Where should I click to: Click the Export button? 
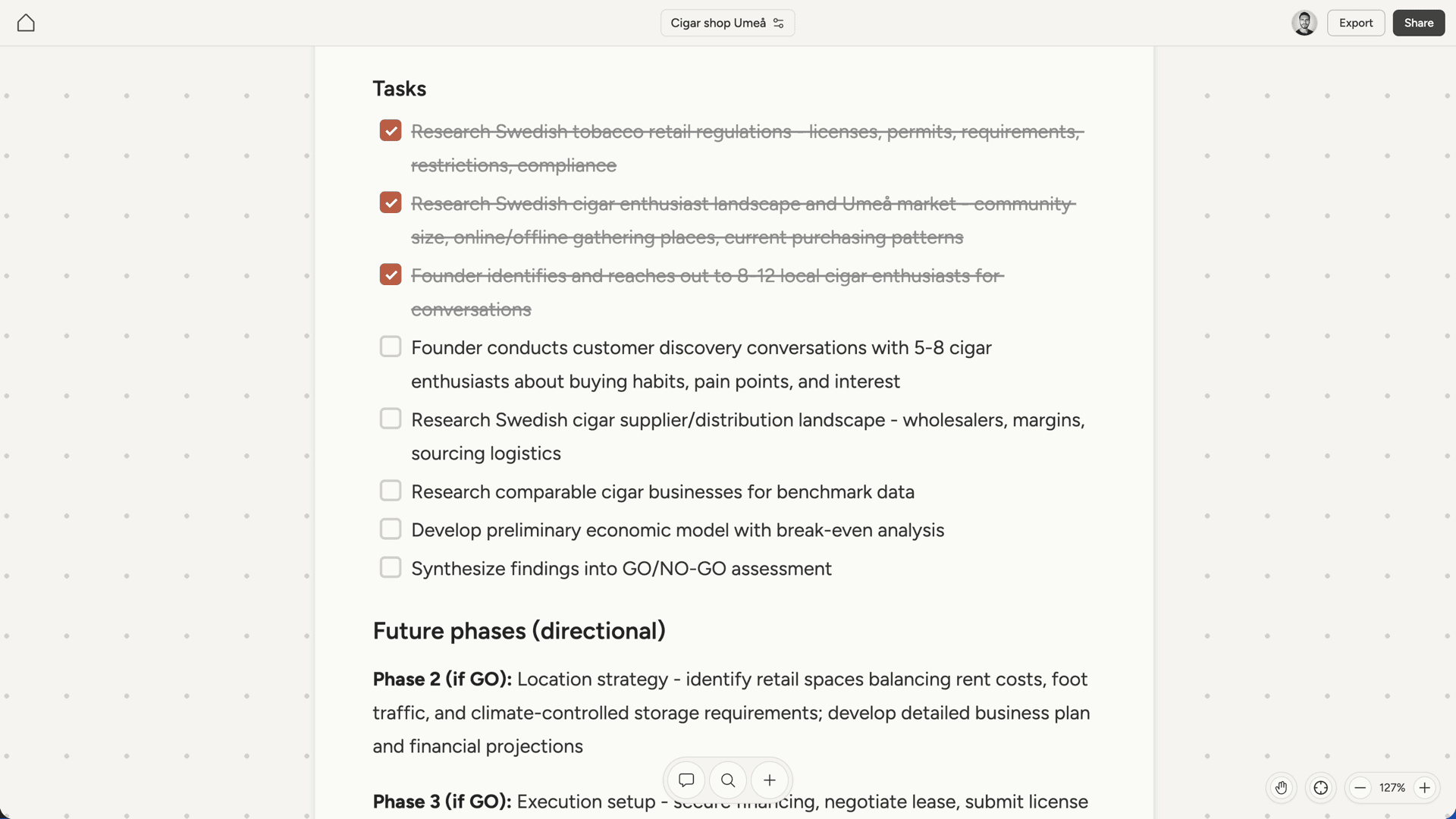pos(1356,23)
